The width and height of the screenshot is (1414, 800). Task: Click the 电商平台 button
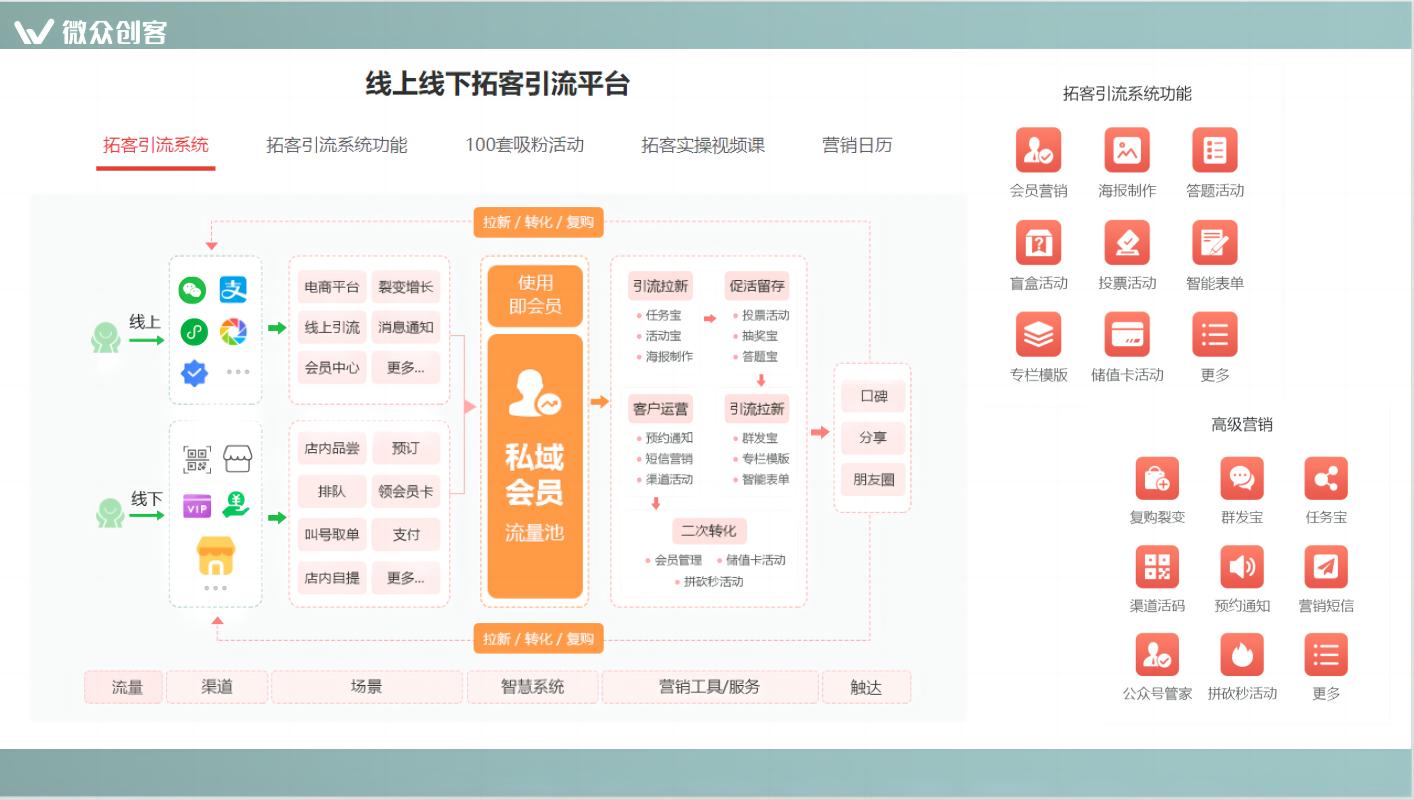pos(332,287)
